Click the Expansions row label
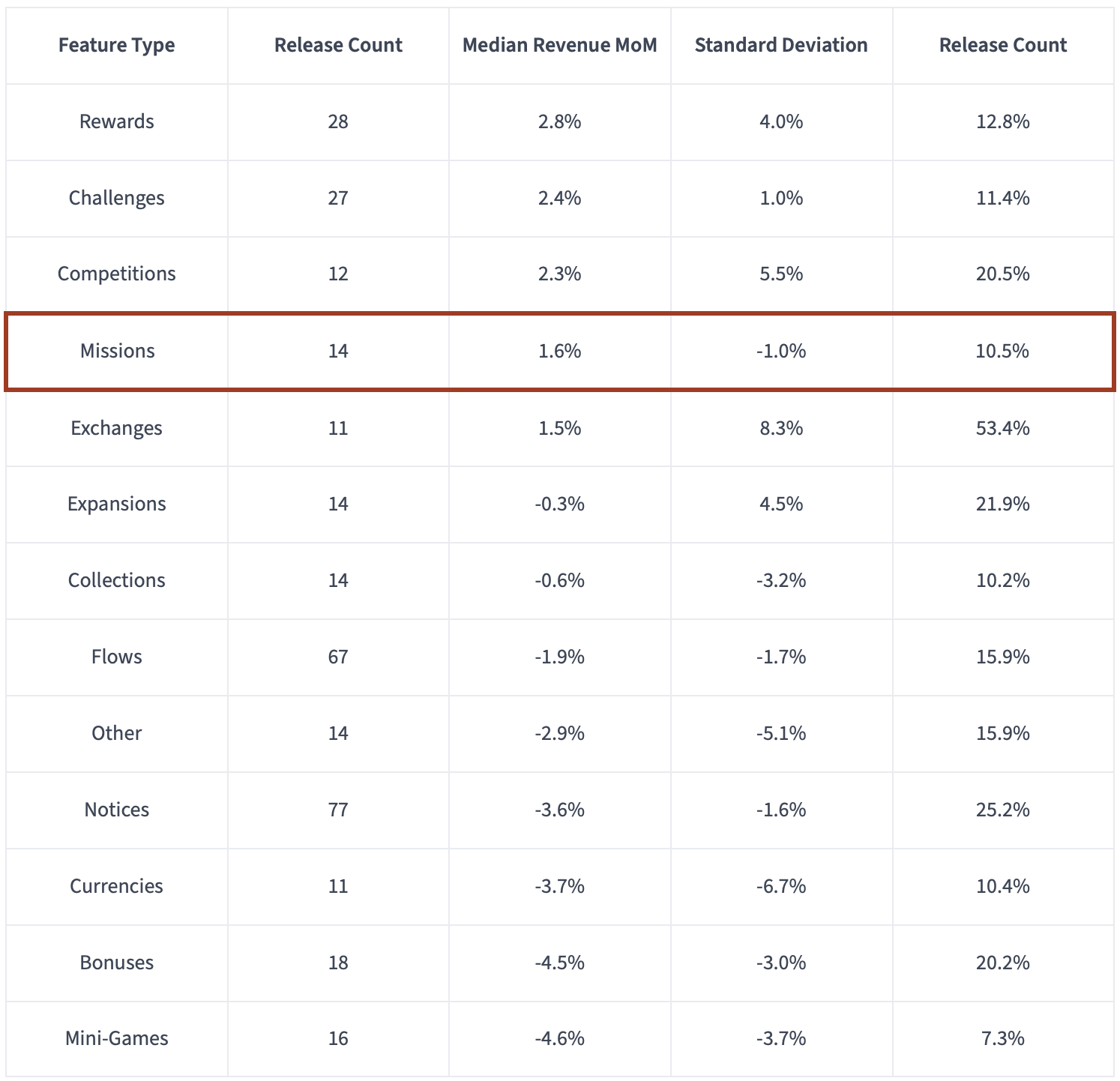The height and width of the screenshot is (1081, 1120). pos(116,504)
